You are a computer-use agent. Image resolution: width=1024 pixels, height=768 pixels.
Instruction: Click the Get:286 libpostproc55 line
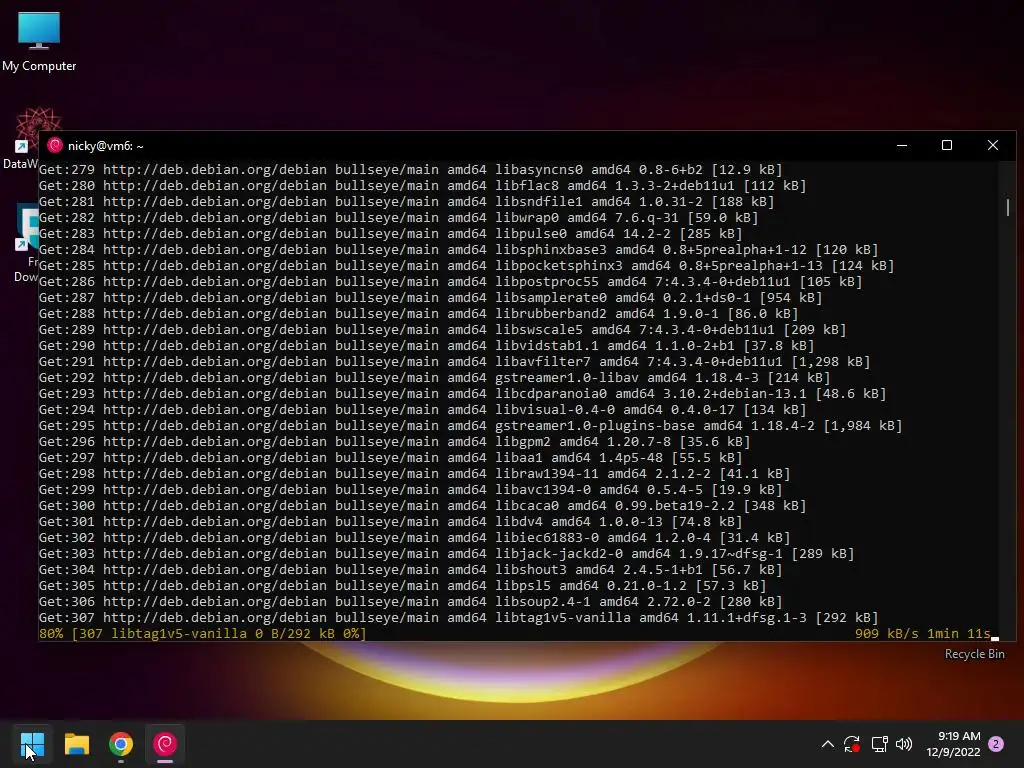click(451, 281)
